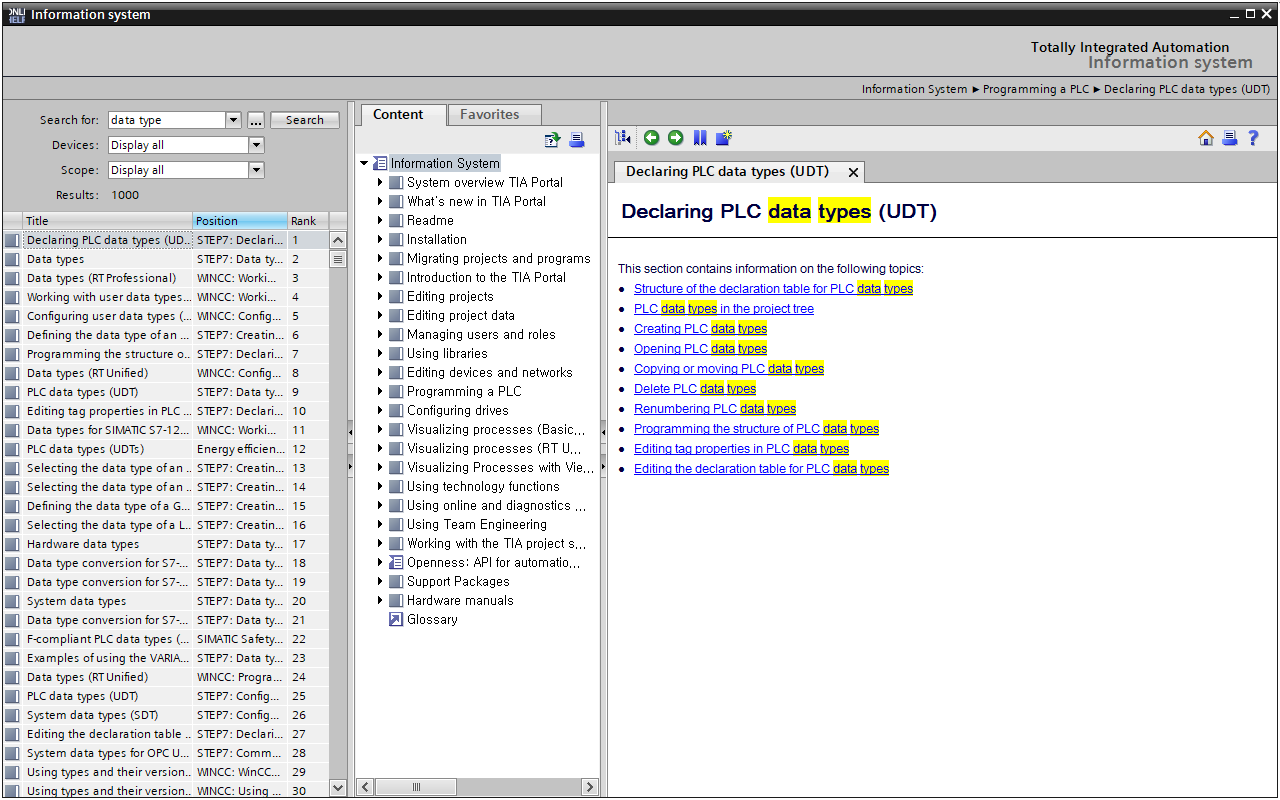Click the result icon for Data types (RT Professional)
This screenshot has width=1280, height=800.
12,278
